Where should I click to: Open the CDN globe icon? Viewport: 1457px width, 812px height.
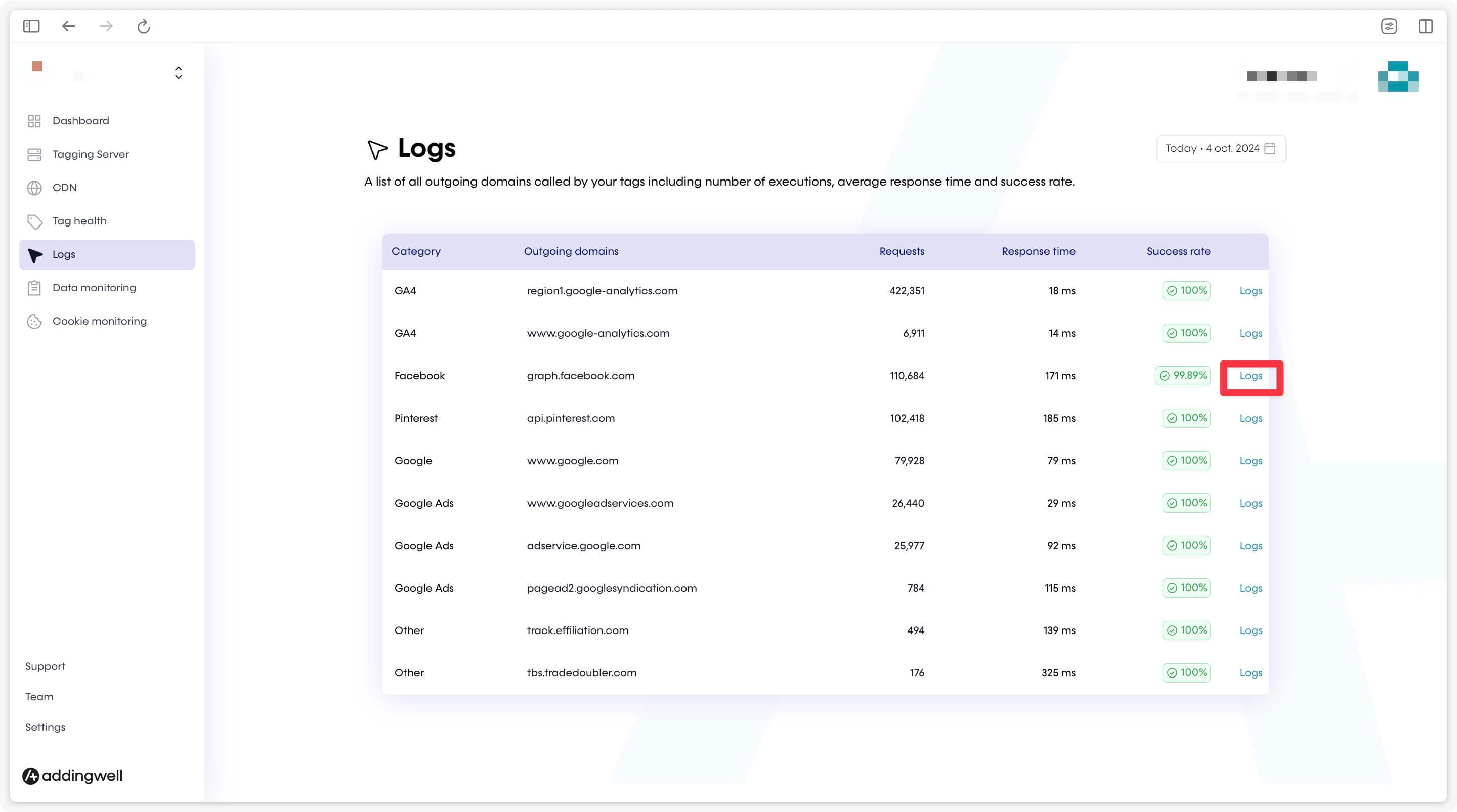(34, 188)
